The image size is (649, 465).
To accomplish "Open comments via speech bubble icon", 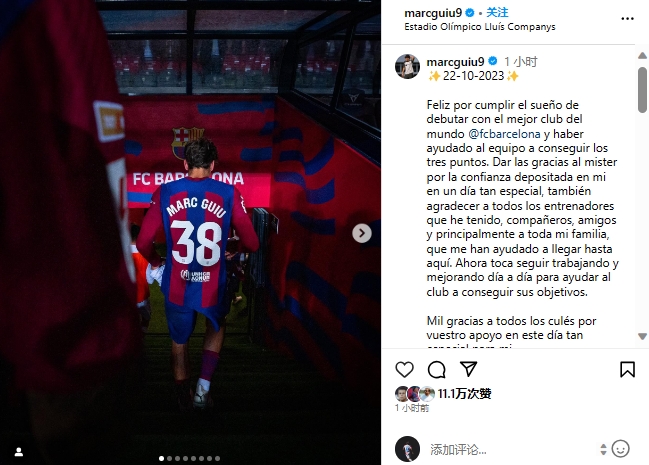I will pos(436,369).
